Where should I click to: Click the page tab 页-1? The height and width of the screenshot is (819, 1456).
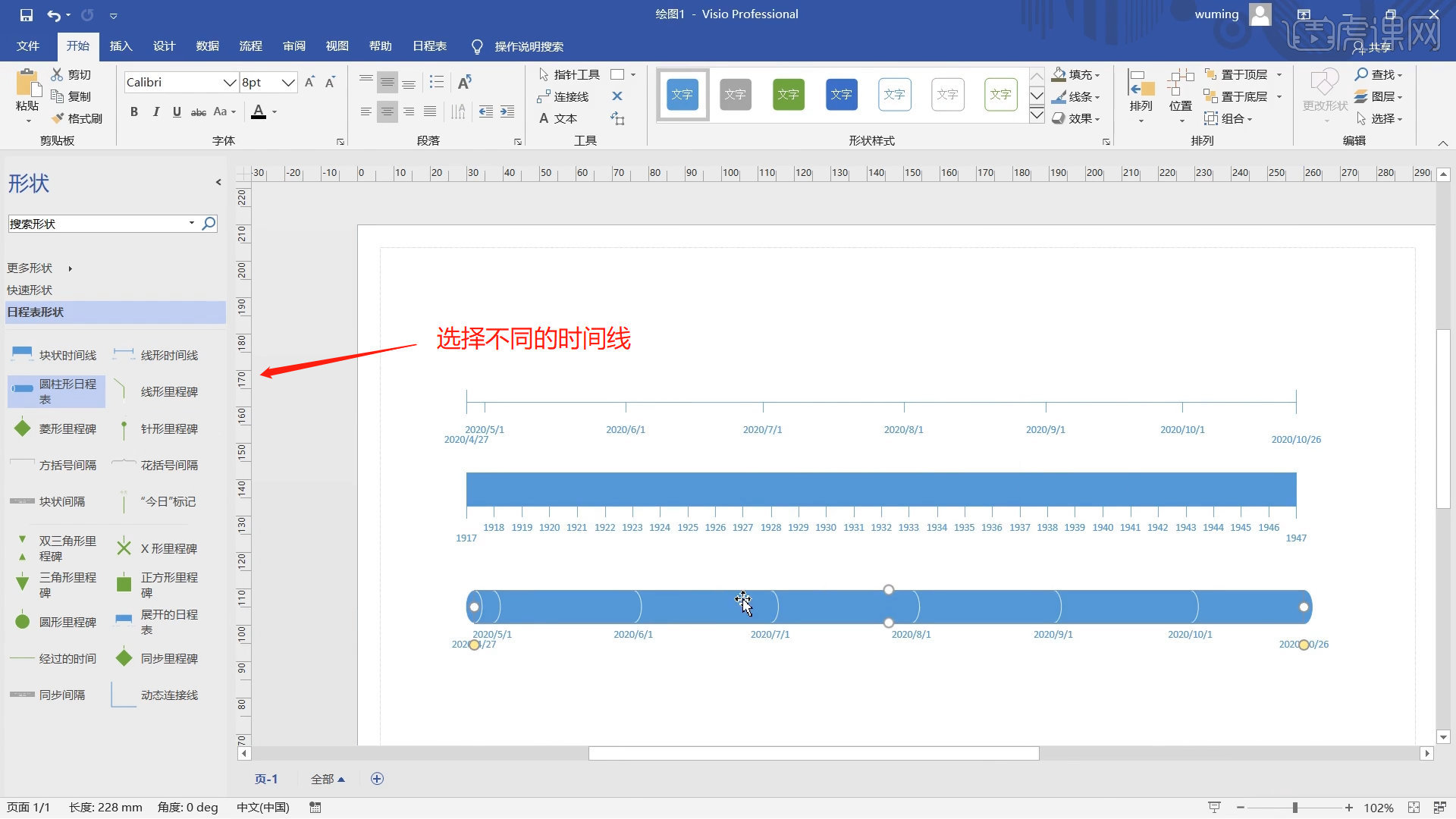tap(266, 779)
